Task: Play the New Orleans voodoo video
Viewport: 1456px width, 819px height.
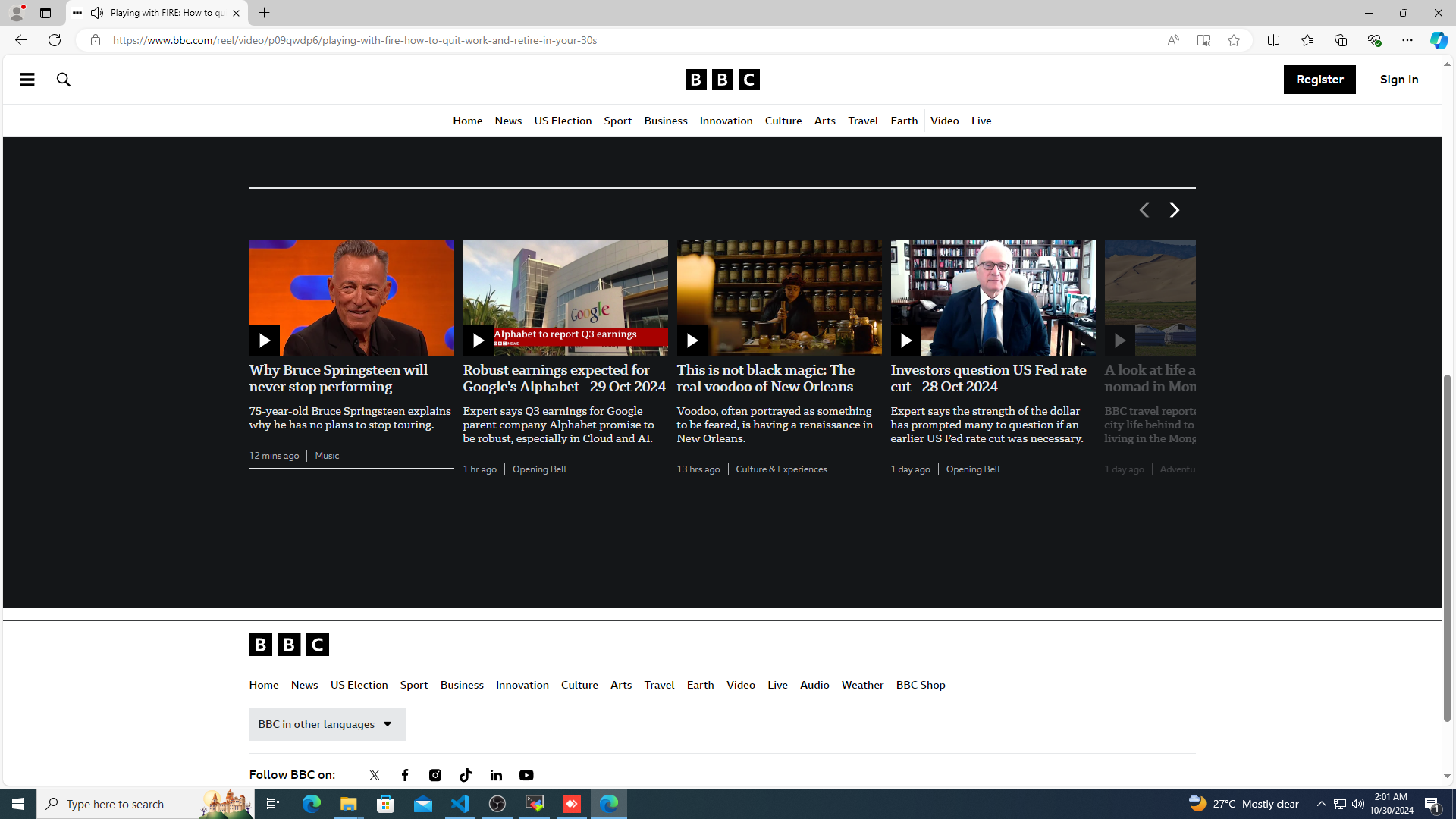Action: [692, 340]
